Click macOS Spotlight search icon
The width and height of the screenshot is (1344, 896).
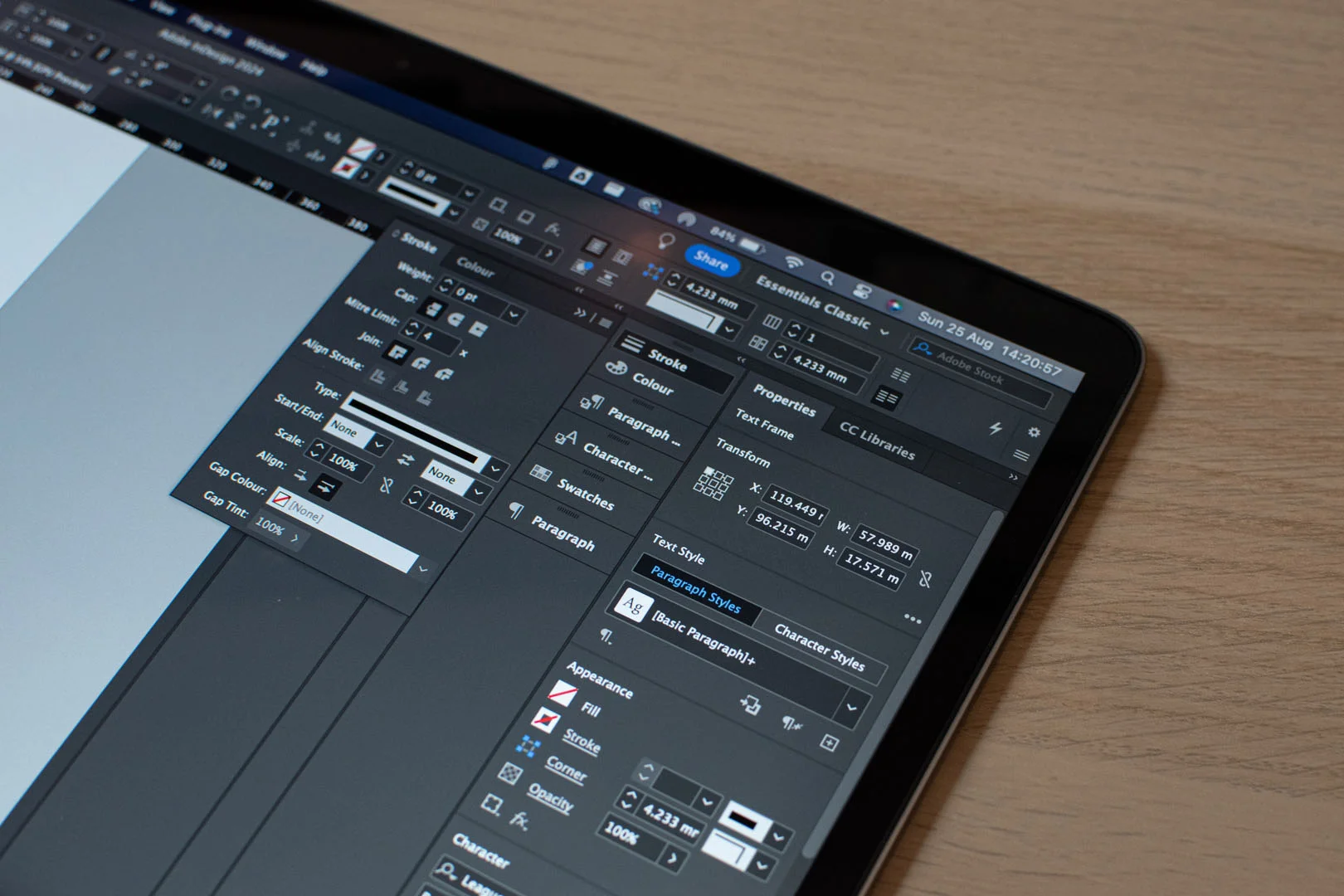[827, 277]
